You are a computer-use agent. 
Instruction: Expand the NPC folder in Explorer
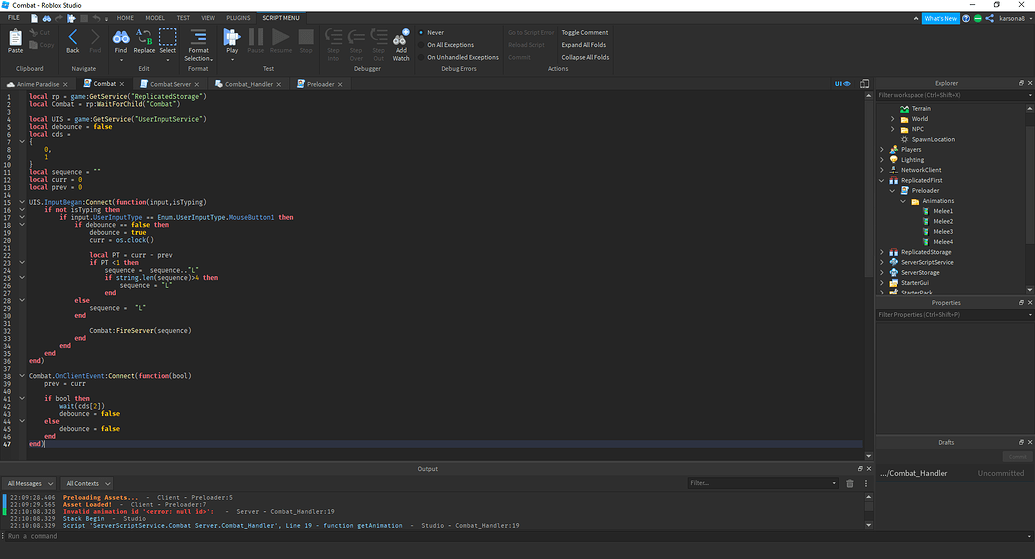892,129
